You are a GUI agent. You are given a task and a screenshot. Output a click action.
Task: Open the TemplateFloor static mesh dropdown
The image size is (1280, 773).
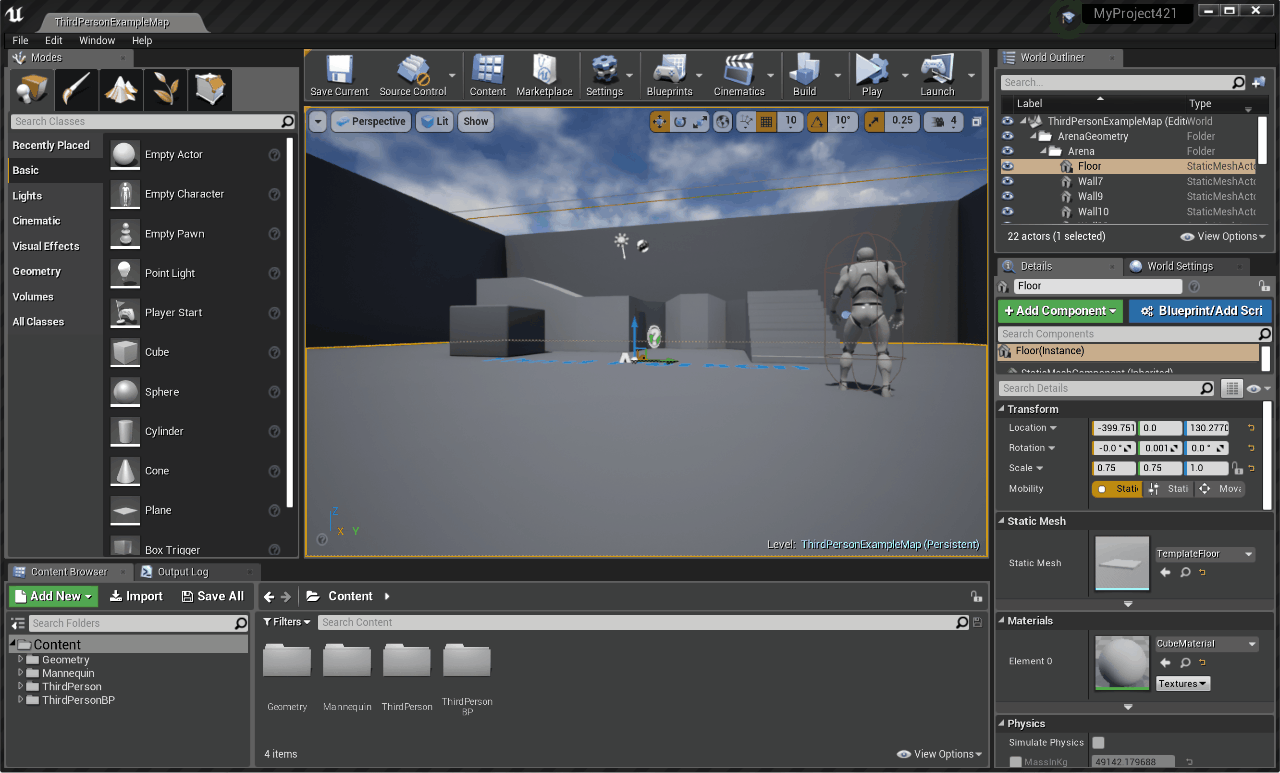[1204, 554]
